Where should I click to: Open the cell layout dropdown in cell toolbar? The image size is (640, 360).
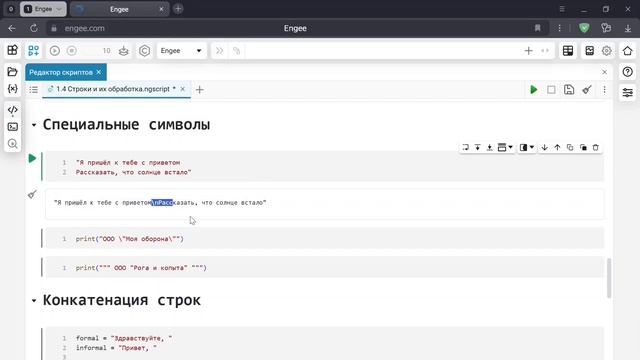527,147
